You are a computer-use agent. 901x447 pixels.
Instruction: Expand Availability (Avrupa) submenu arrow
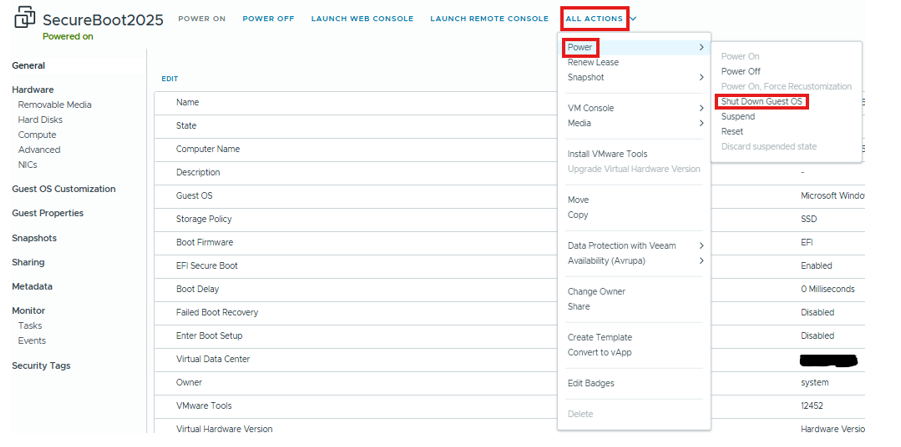(x=702, y=261)
